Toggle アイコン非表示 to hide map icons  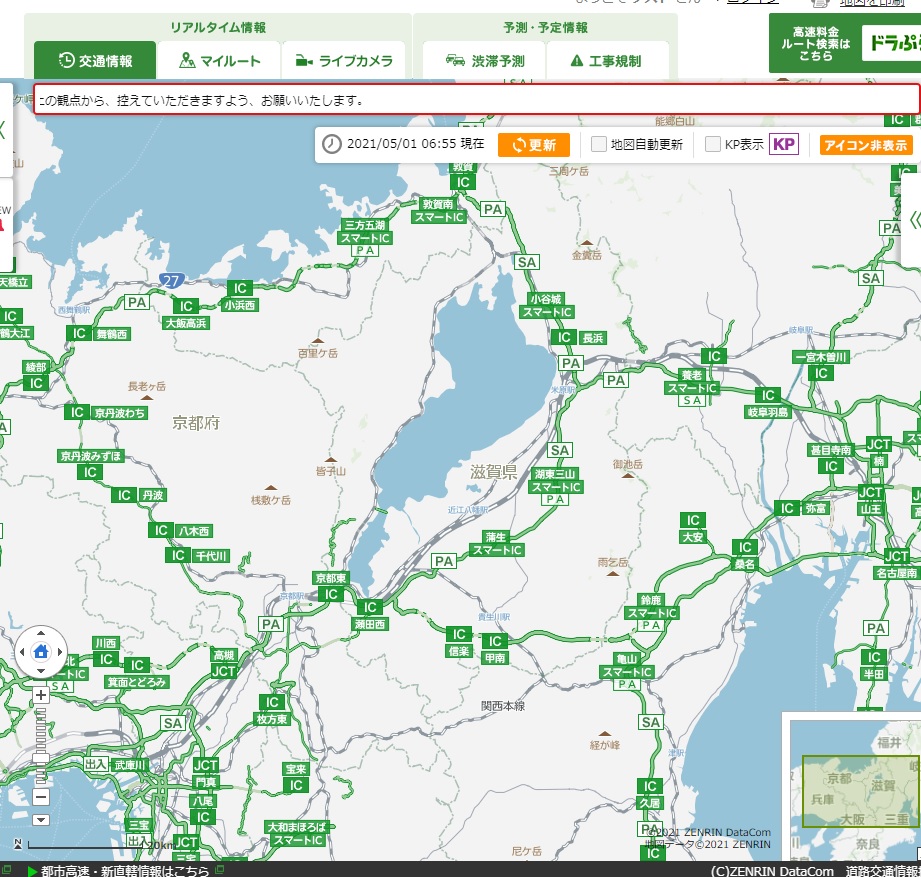866,145
